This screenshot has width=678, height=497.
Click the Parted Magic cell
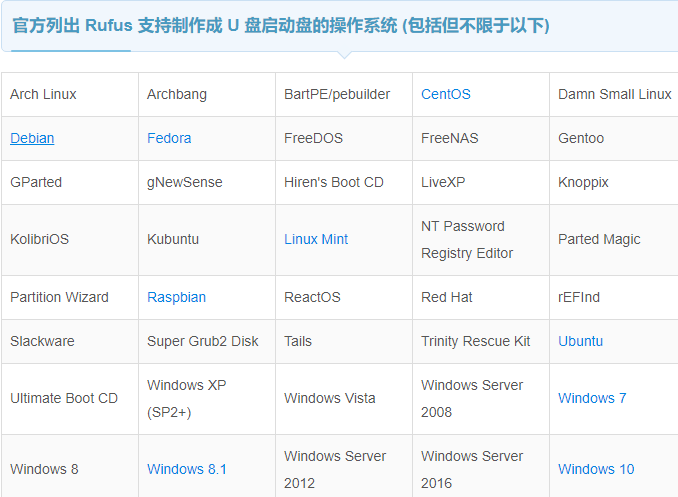pos(614,240)
